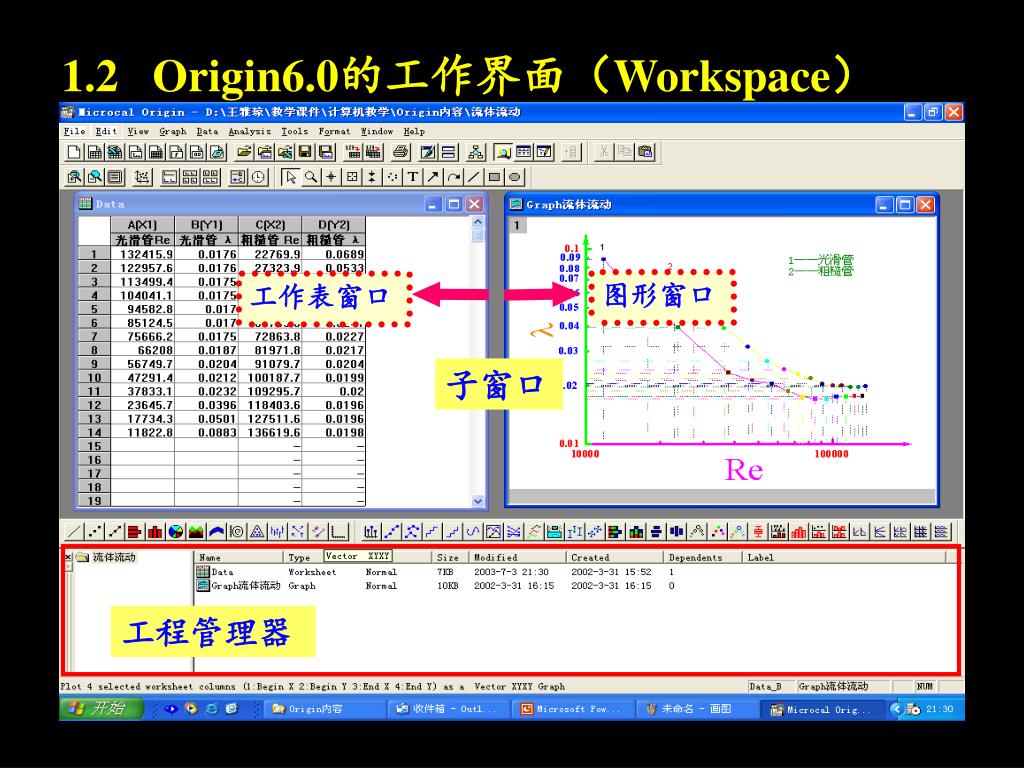This screenshot has height=768, width=1024.
Task: Click layer 1 button in Graph window
Action: click(x=517, y=225)
